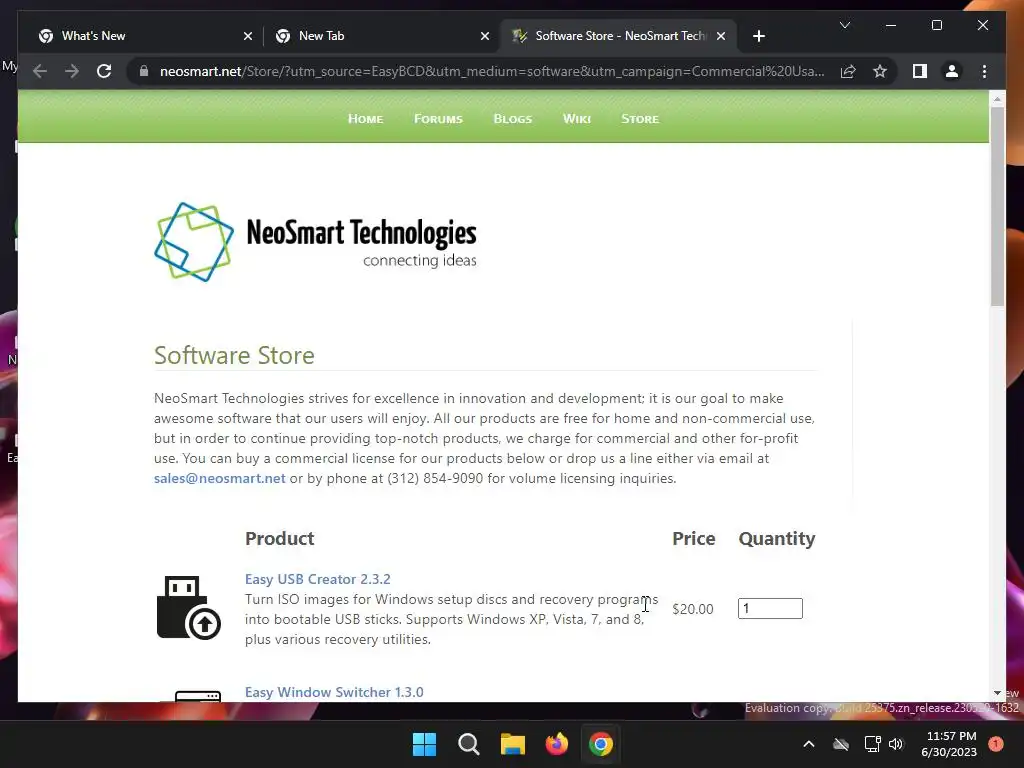Close the Software Store tab

point(721,36)
